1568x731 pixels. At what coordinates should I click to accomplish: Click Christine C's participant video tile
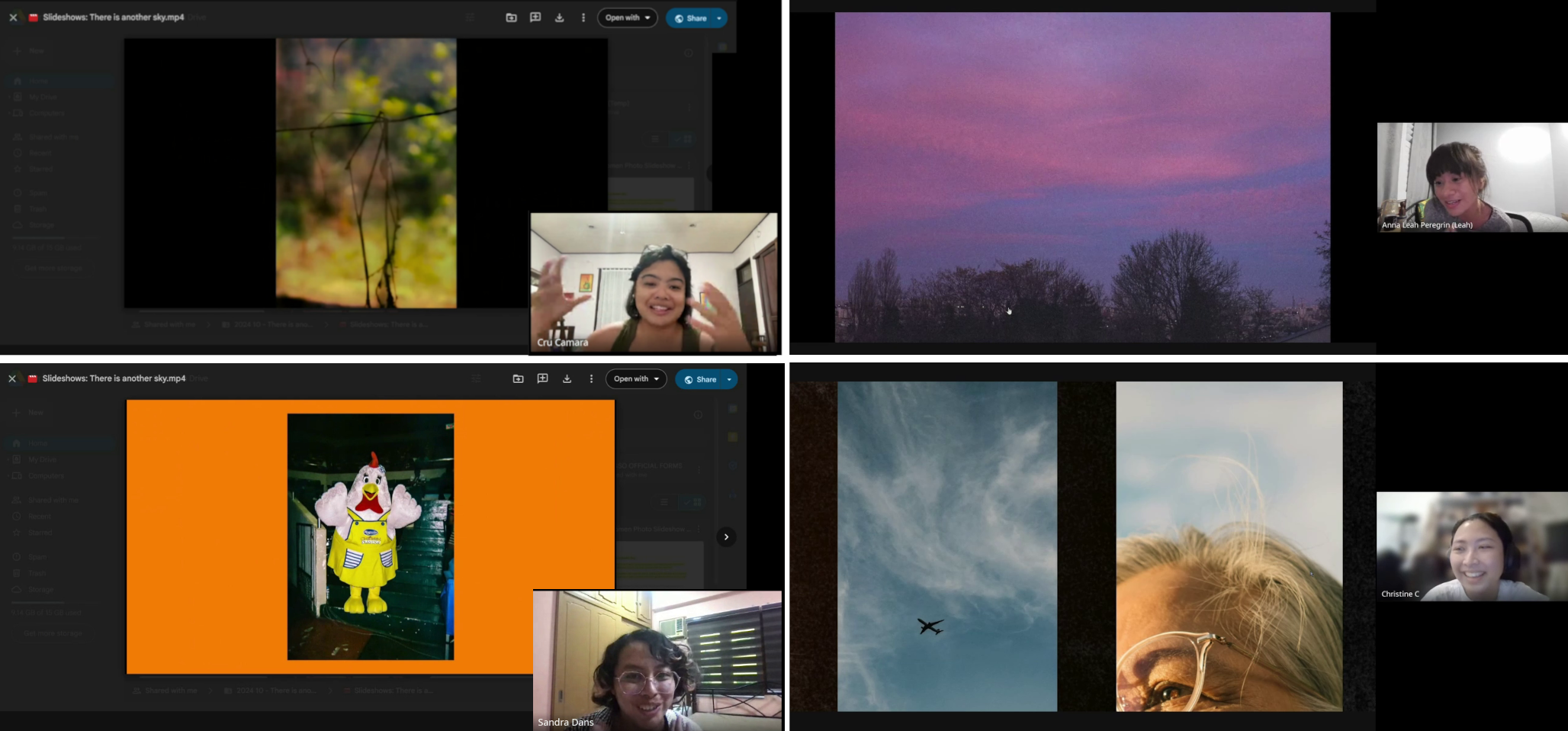coord(1471,546)
